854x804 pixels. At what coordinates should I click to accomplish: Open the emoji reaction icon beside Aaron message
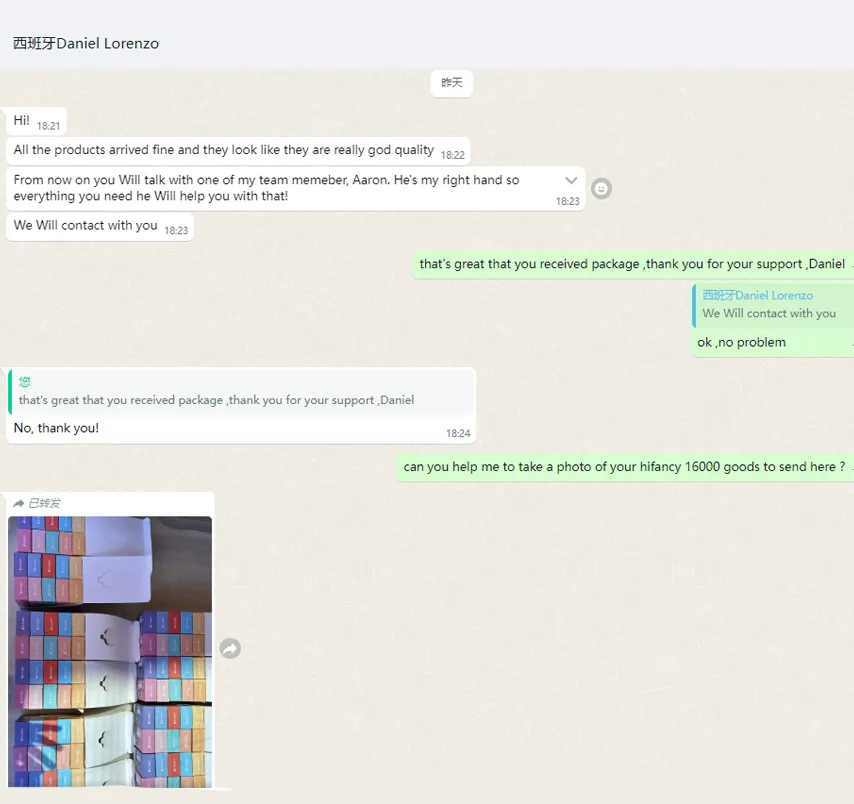(601, 188)
